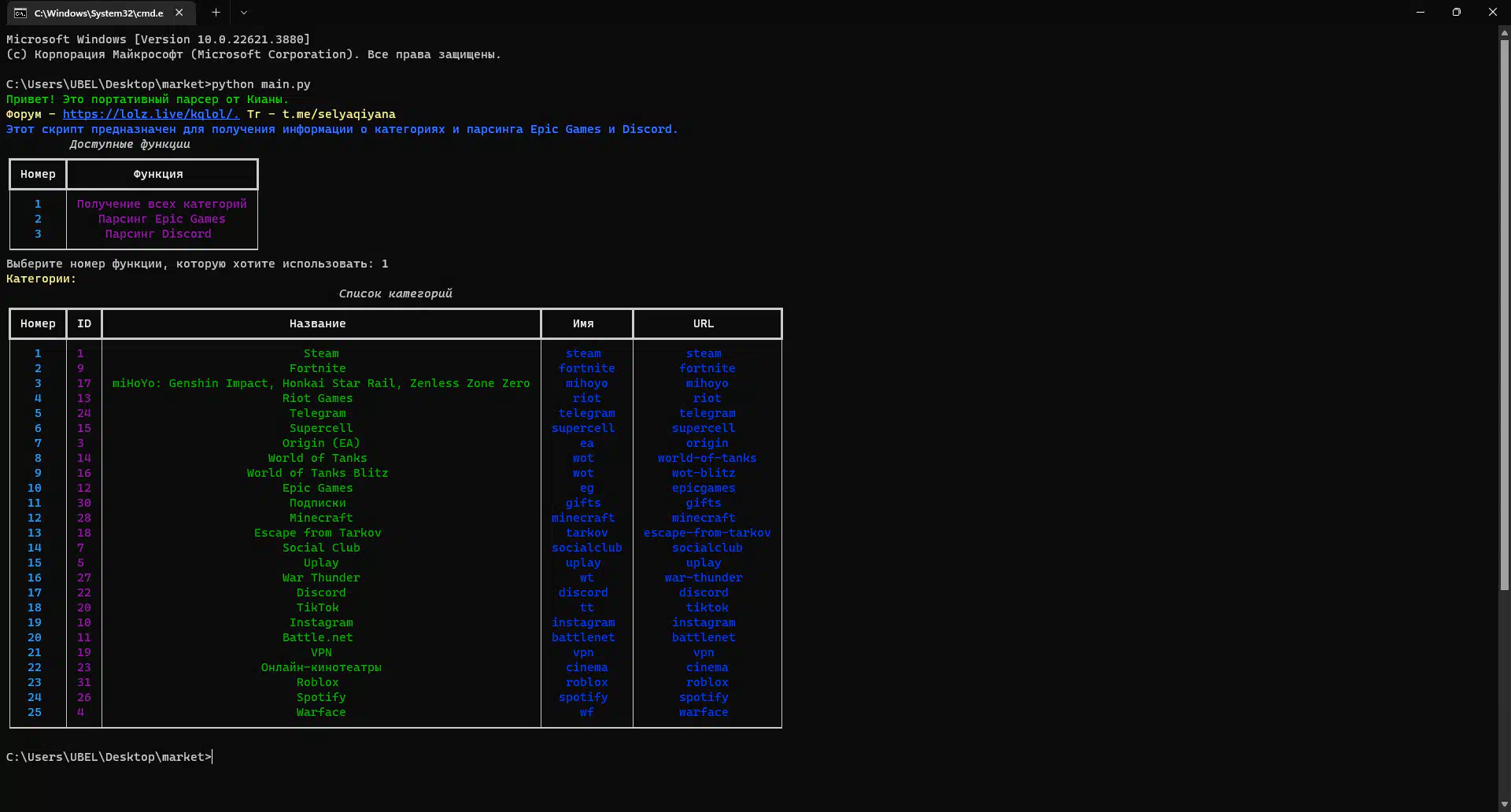Close the cmd.exe terminal tab
The width and height of the screenshot is (1511, 812).
(x=179, y=13)
